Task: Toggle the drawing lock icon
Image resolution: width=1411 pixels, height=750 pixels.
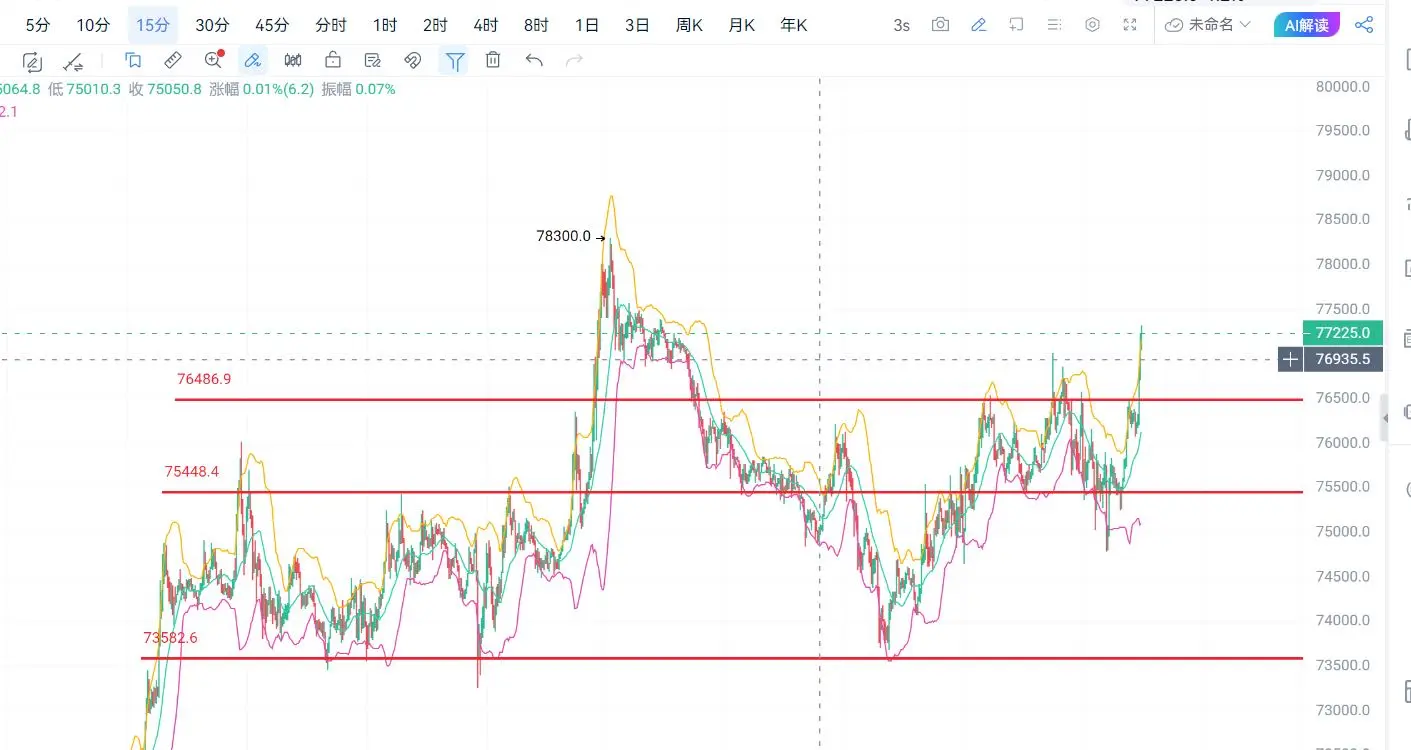Action: (333, 61)
